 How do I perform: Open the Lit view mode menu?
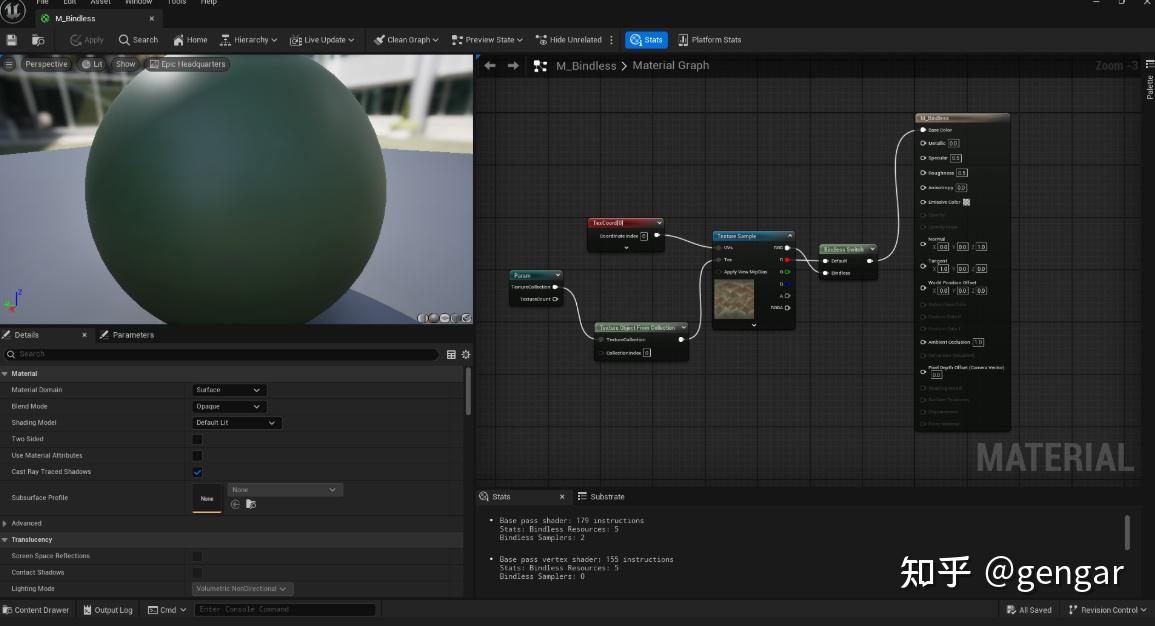(92, 64)
